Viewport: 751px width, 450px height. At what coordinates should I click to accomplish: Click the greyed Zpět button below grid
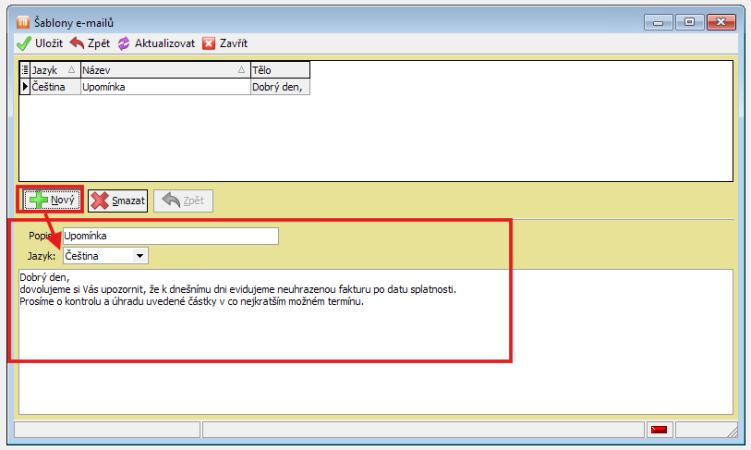click(185, 200)
